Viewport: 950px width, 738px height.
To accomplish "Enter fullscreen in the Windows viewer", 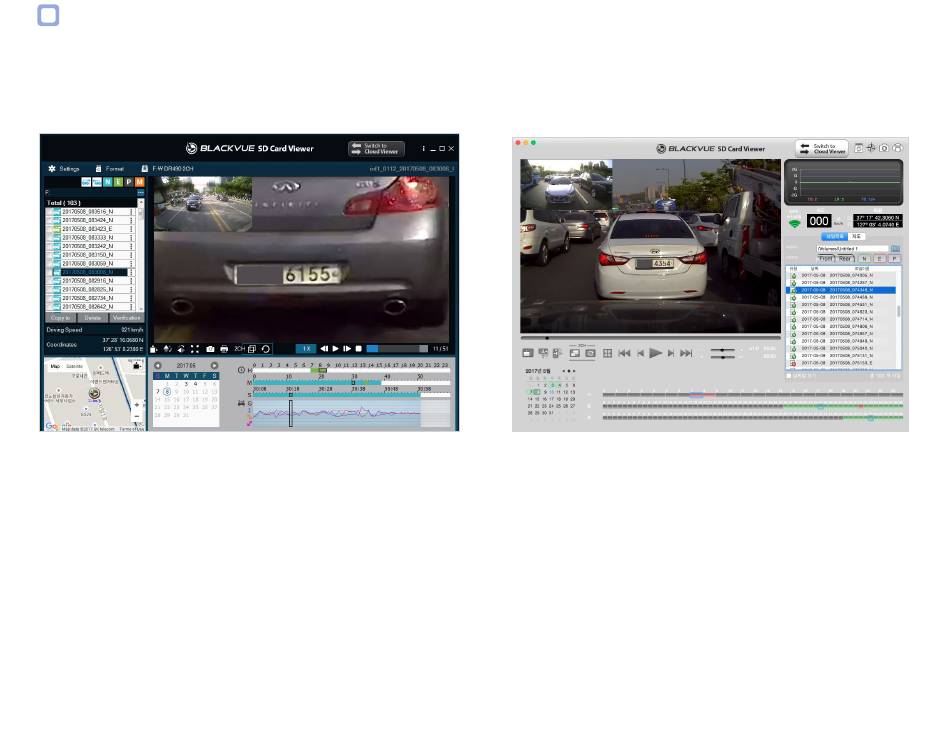I will pos(194,349).
